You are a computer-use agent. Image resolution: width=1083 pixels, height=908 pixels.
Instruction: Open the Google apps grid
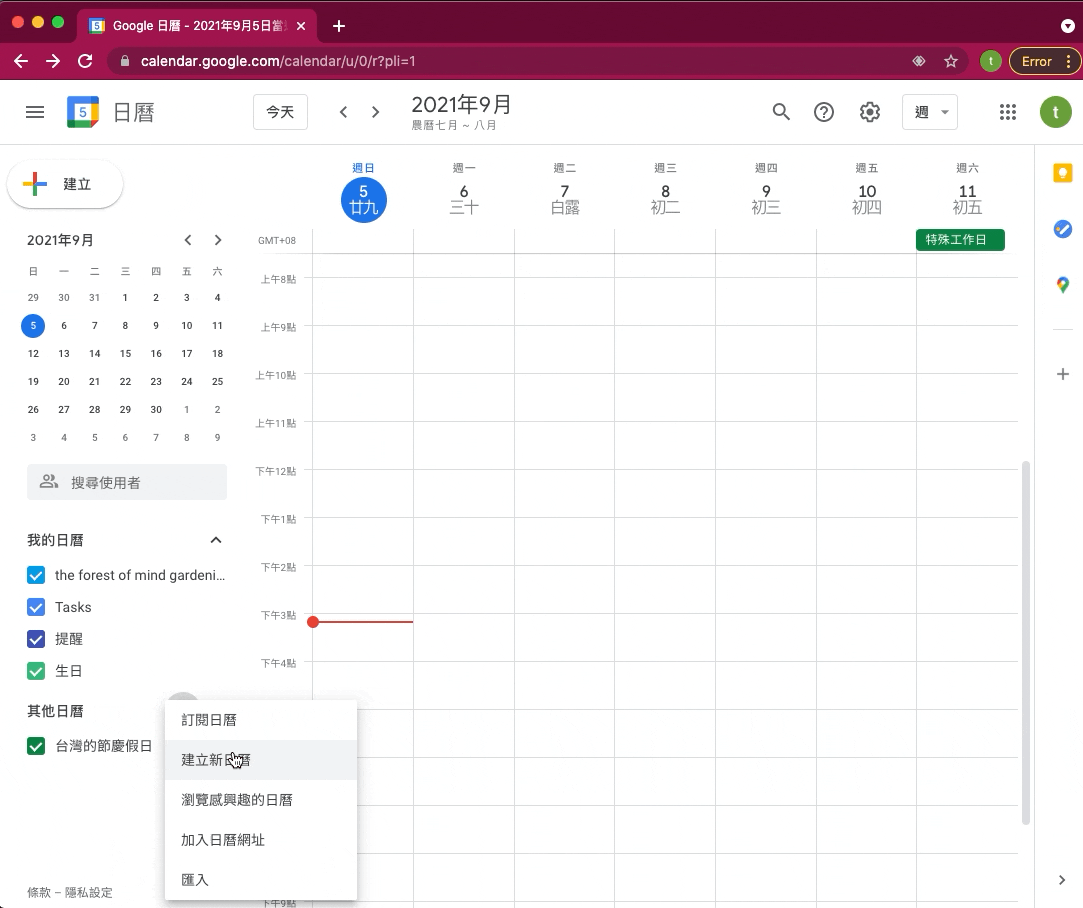pyautogui.click(x=1008, y=112)
